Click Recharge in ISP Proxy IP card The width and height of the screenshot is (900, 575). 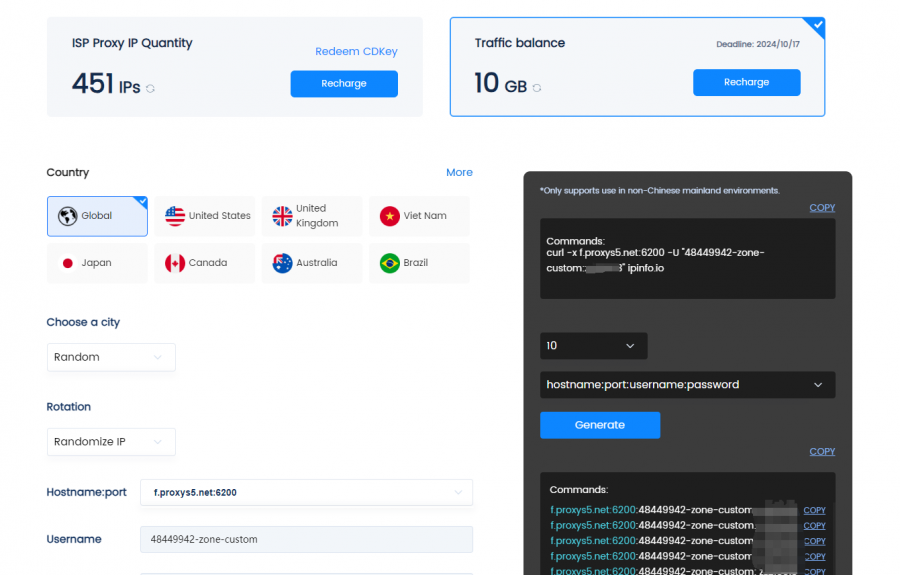344,84
